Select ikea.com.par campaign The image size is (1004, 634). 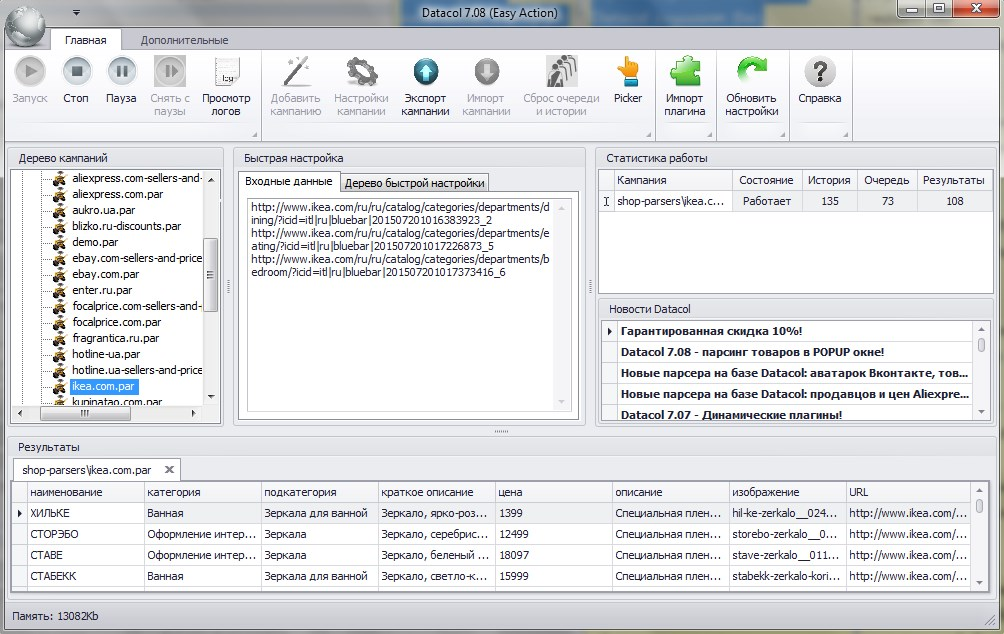(103, 386)
